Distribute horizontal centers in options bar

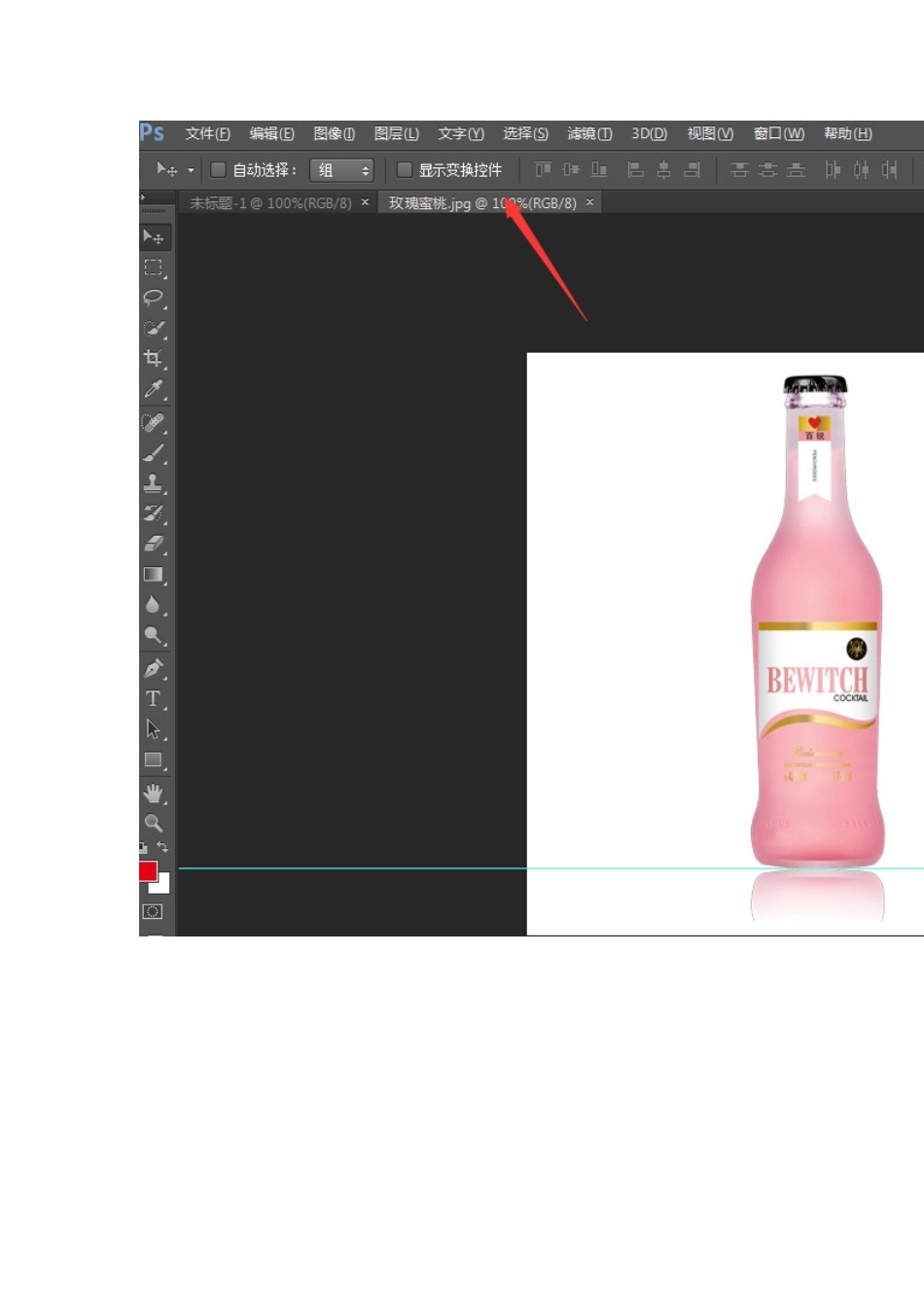click(861, 170)
